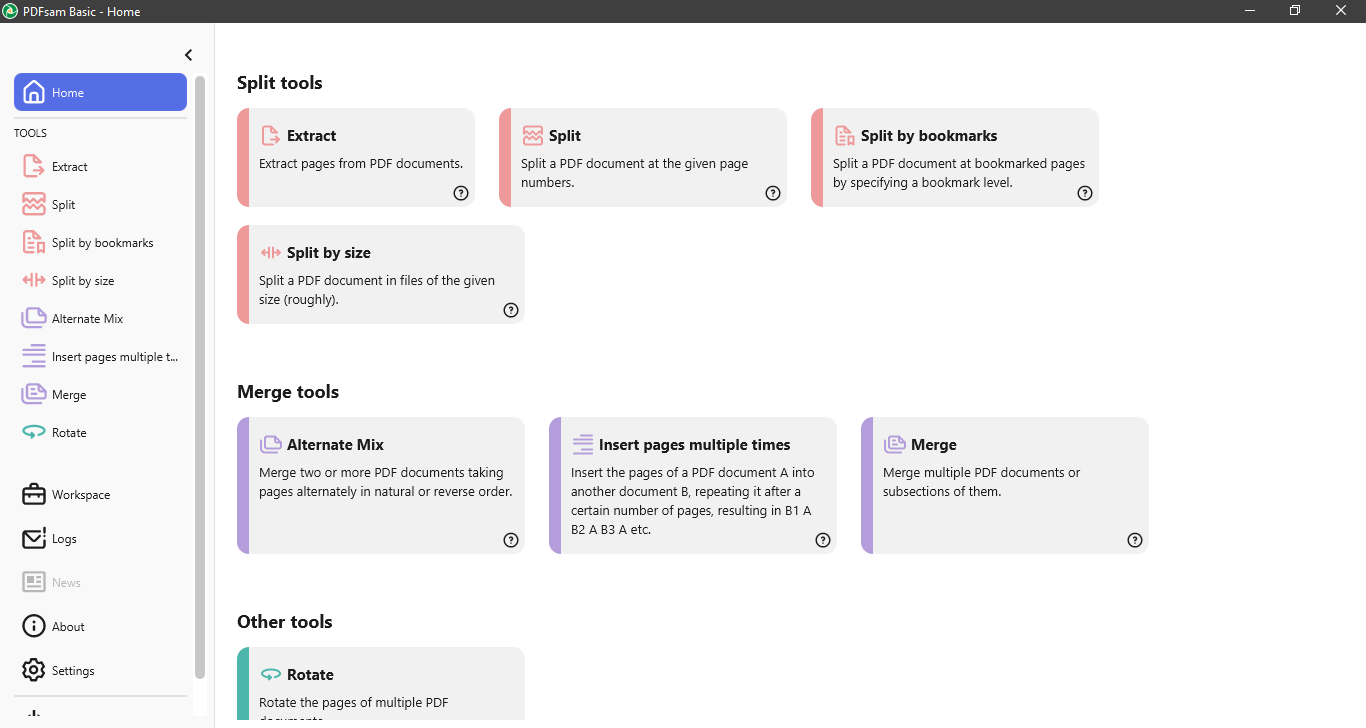1366x728 pixels.
Task: Select 'Alternate Mix' label in sidebar
Action: pyautogui.click(x=88, y=319)
